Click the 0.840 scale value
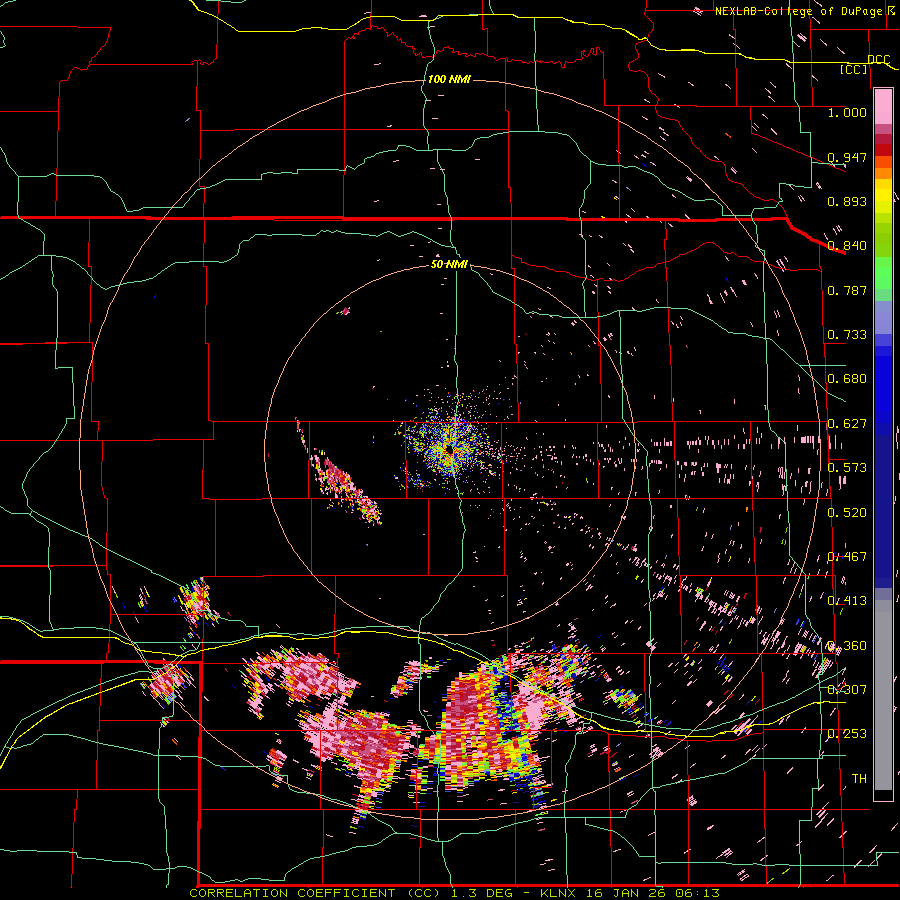 click(x=847, y=246)
